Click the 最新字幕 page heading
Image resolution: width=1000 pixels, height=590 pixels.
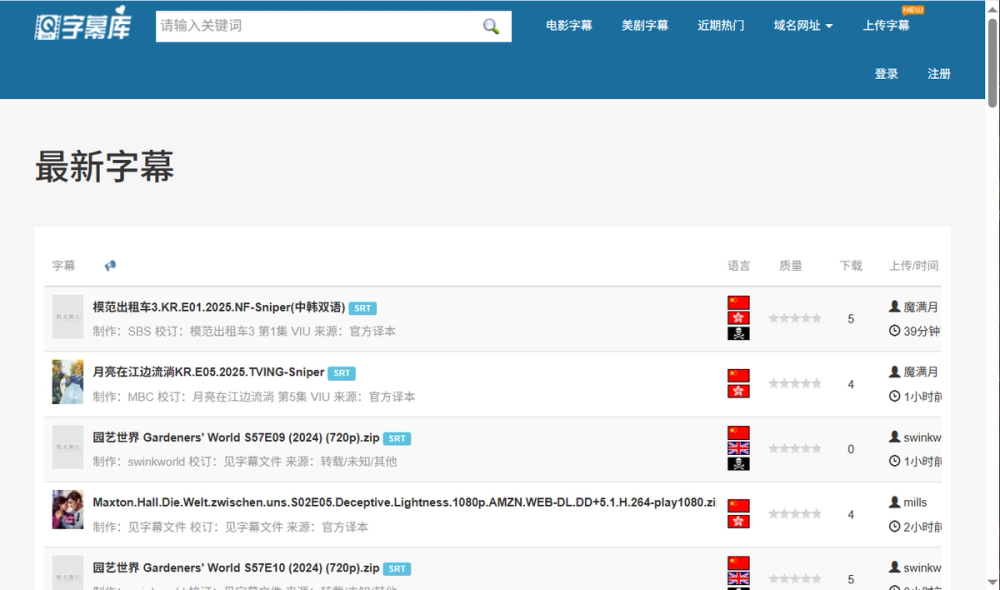(x=105, y=166)
